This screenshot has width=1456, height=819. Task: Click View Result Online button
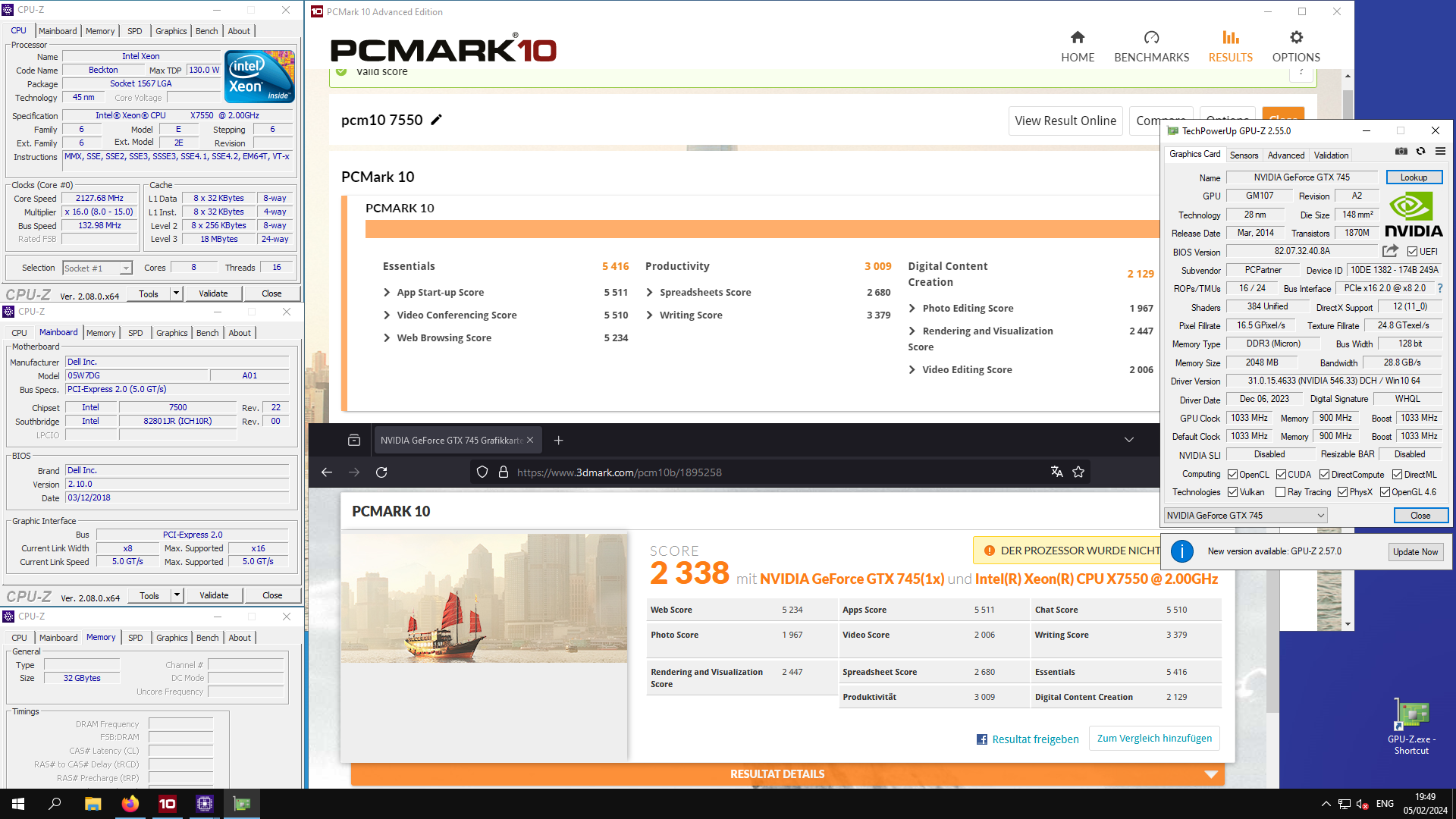pyautogui.click(x=1065, y=121)
